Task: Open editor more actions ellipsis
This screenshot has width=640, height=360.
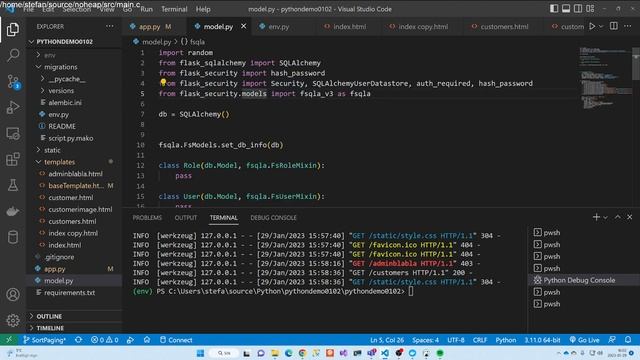Action: coord(628,26)
